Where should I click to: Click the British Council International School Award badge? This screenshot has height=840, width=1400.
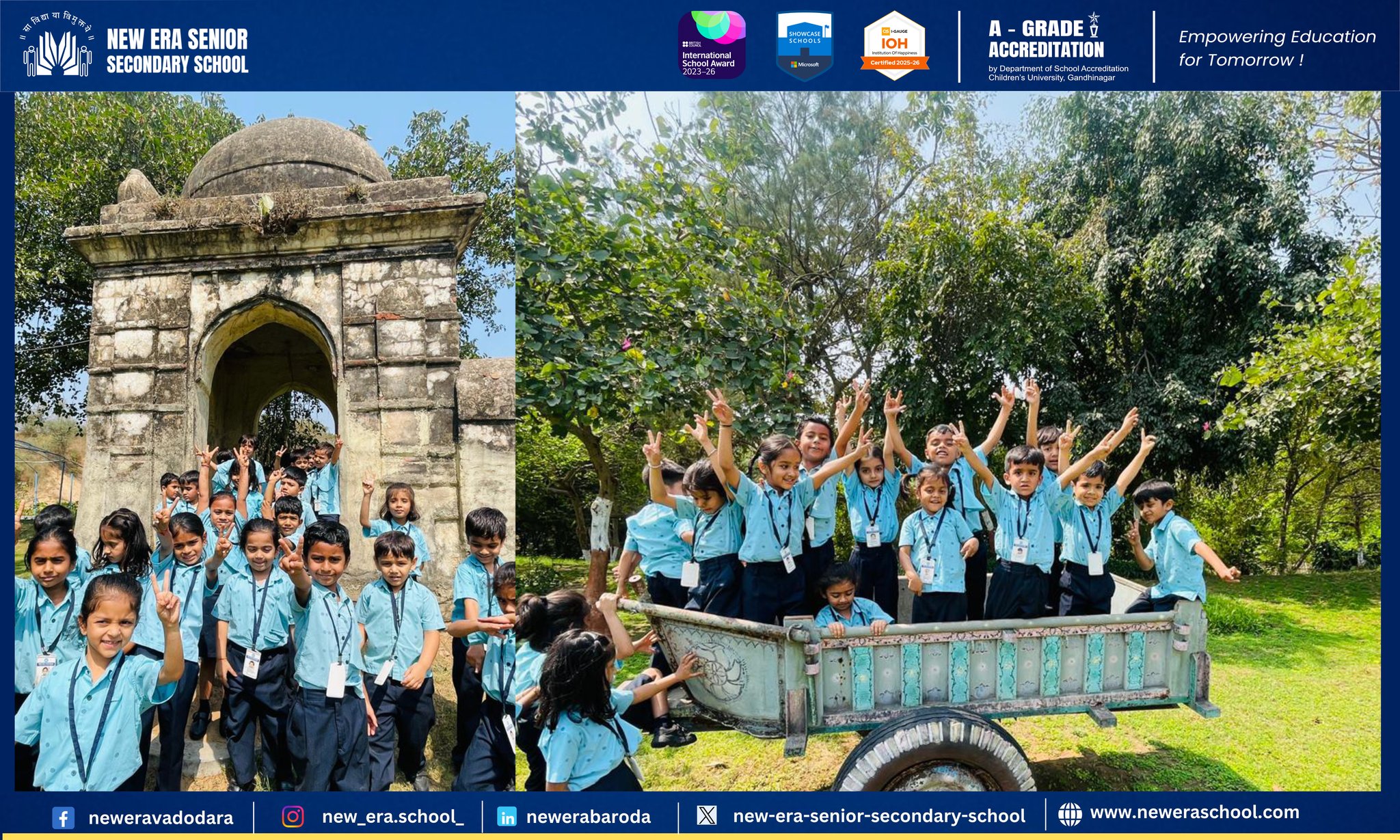click(711, 45)
